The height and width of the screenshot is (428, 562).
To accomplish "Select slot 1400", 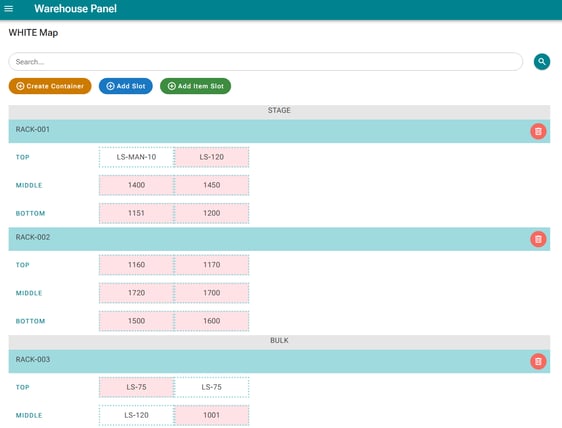I will 137,185.
